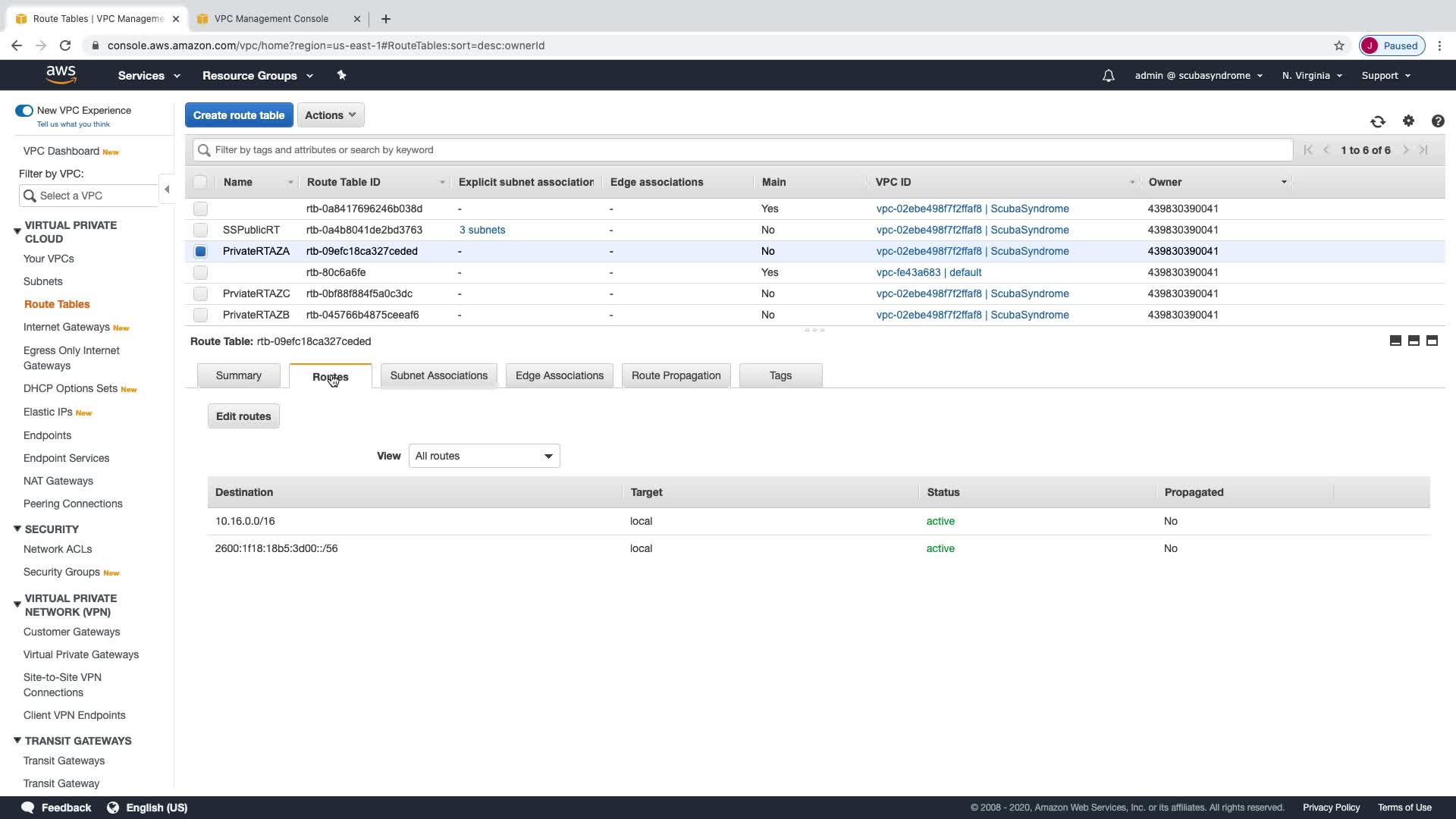Screen dimensions: 1456x819
Task: Open the All routes view dropdown
Action: (484, 456)
